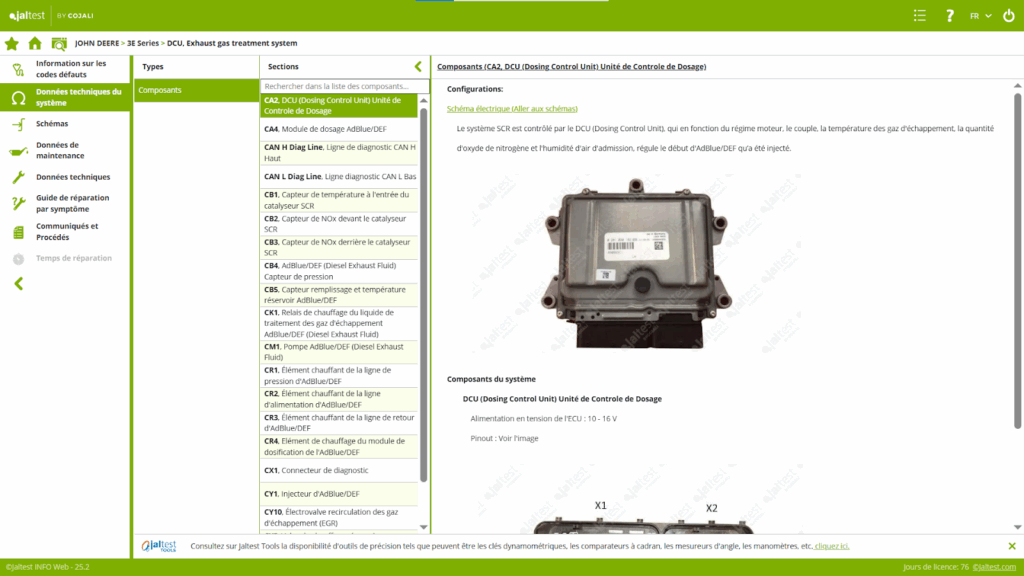Collapse the left sidebar menu
The height and width of the screenshot is (576, 1024).
coord(18,284)
